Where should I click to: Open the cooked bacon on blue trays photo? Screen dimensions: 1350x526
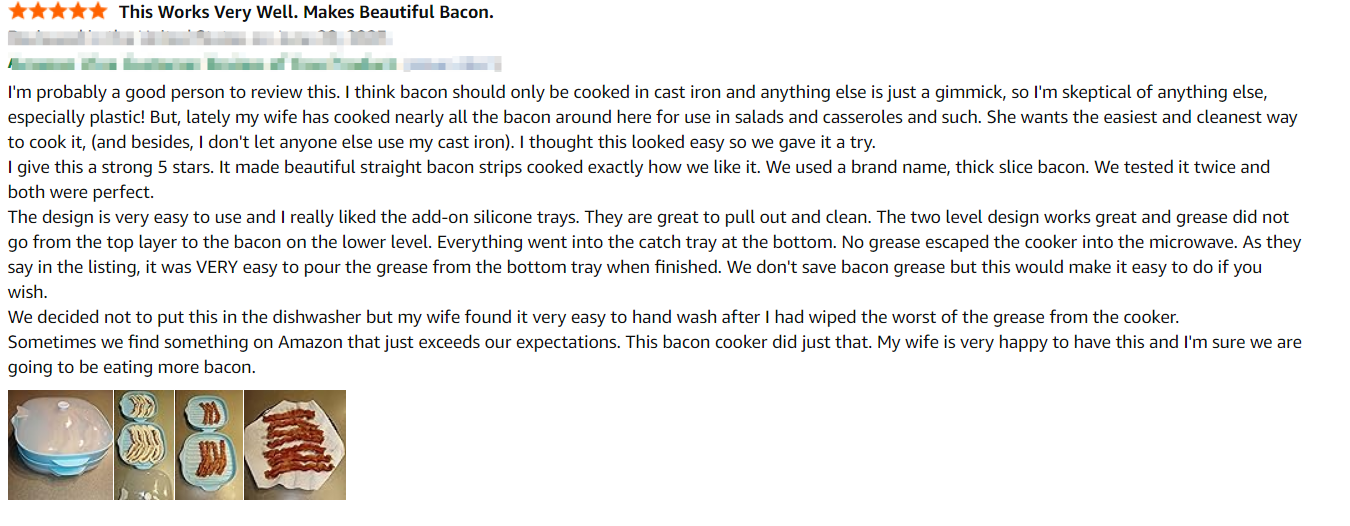click(x=209, y=444)
